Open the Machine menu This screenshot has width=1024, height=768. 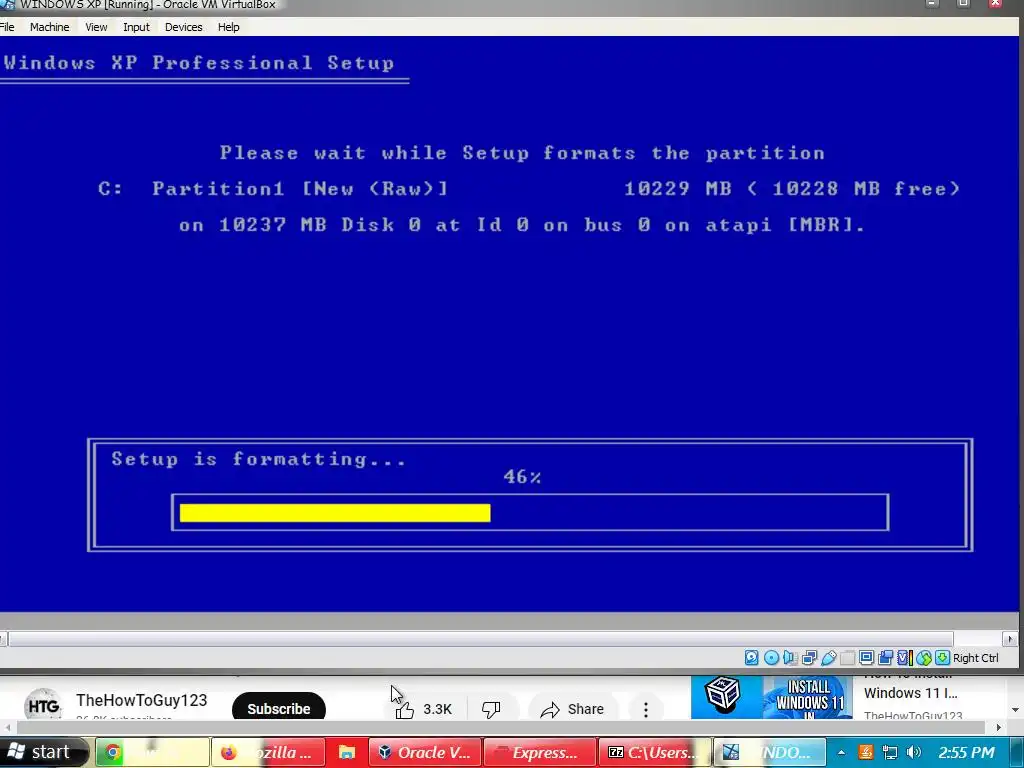click(50, 27)
